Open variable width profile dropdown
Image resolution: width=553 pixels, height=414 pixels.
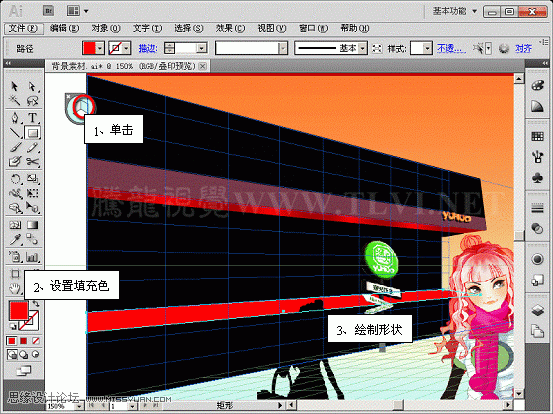tap(283, 48)
